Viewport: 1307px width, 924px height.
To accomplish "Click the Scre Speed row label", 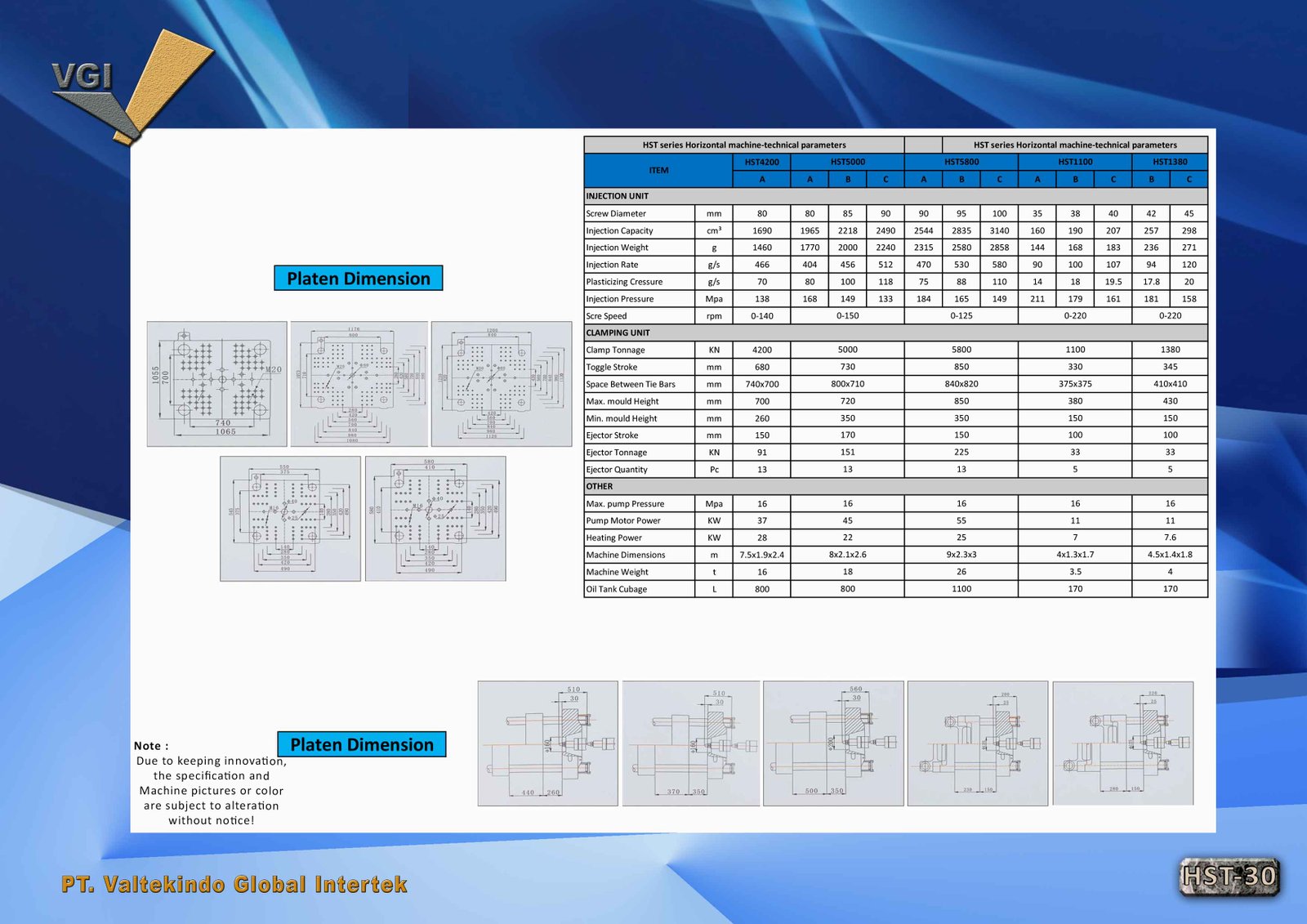I will (606, 316).
